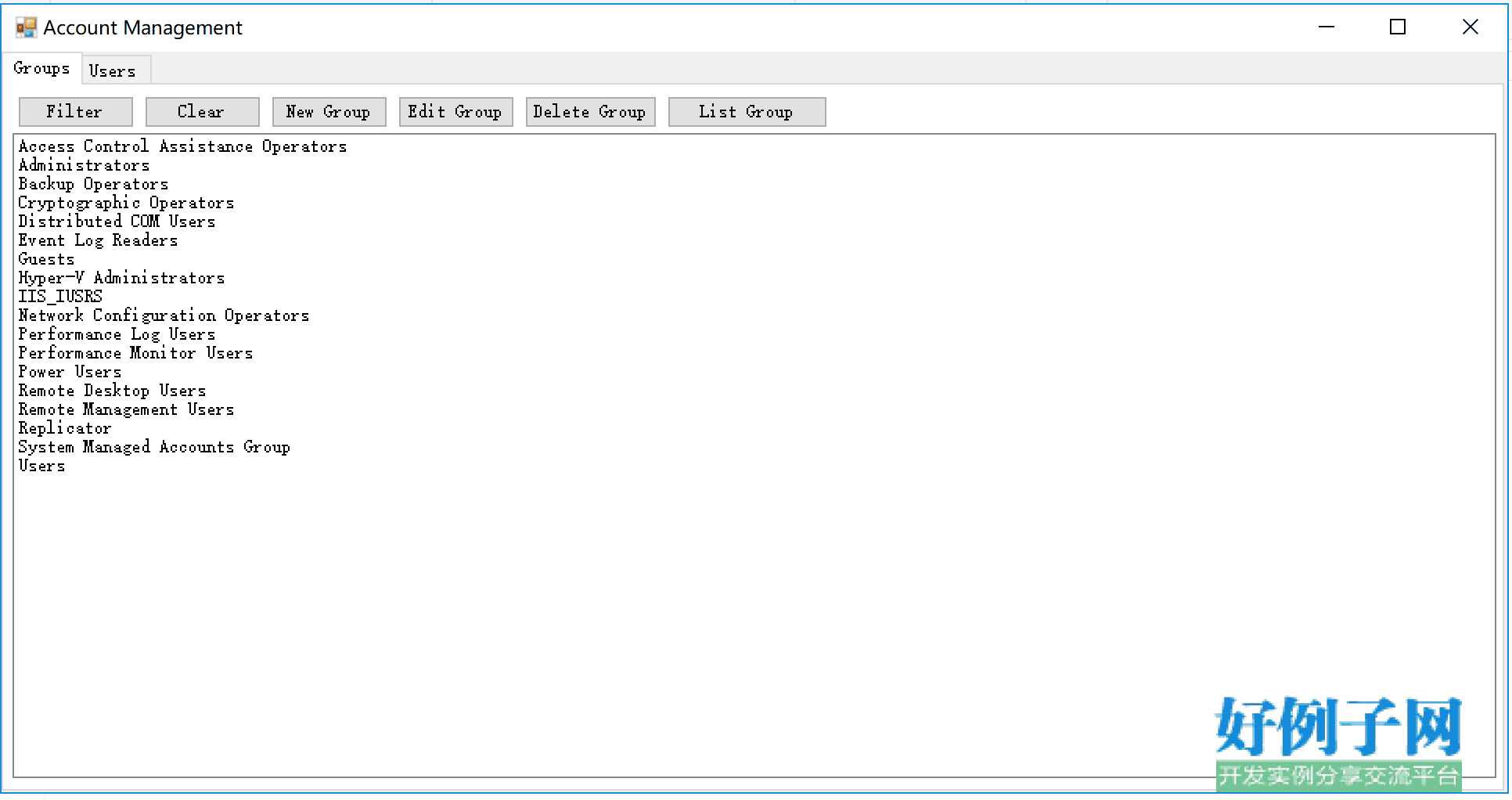Select Event Log Readers group
This screenshot has height=800, width=1512.
pyautogui.click(x=98, y=240)
